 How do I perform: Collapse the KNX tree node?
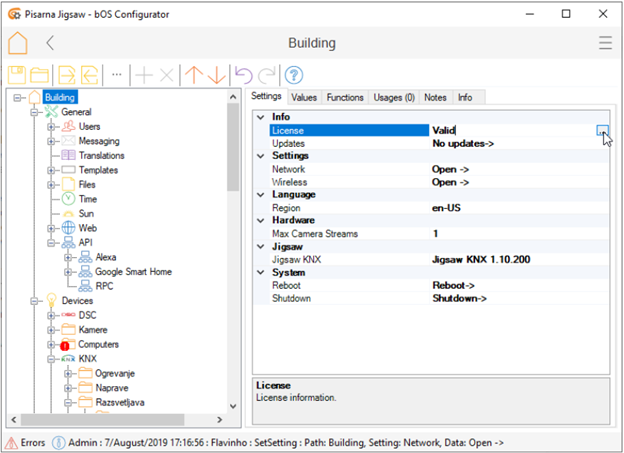coord(52,358)
